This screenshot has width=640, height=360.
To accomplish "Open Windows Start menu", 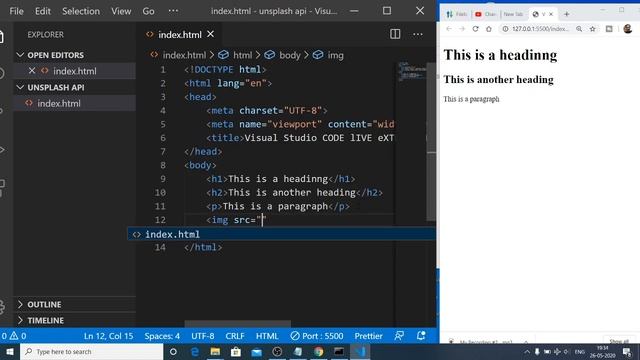I will [x=10, y=351].
